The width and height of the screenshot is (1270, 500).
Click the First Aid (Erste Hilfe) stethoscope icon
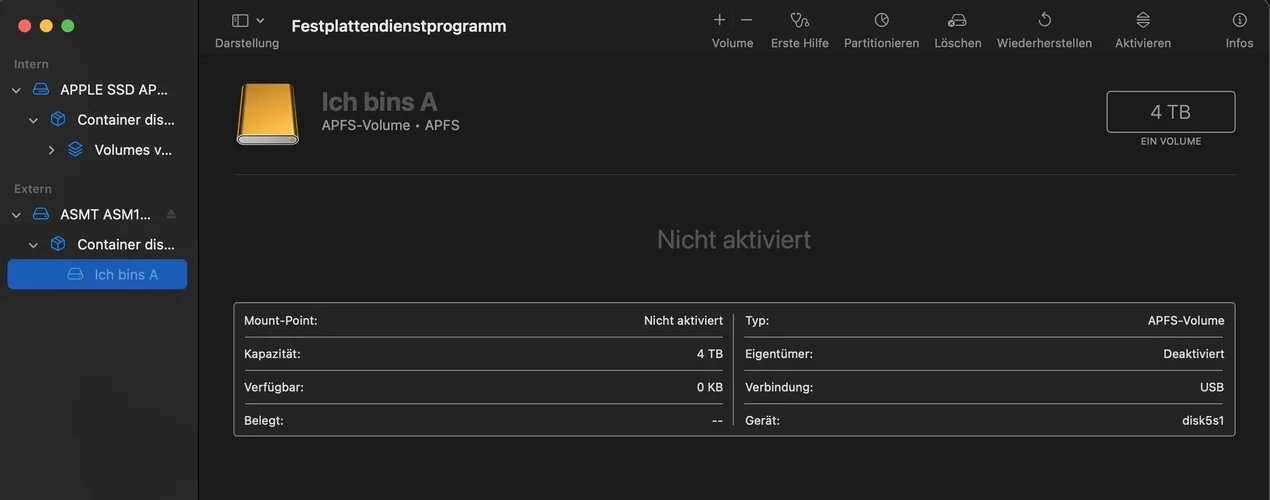(799, 20)
